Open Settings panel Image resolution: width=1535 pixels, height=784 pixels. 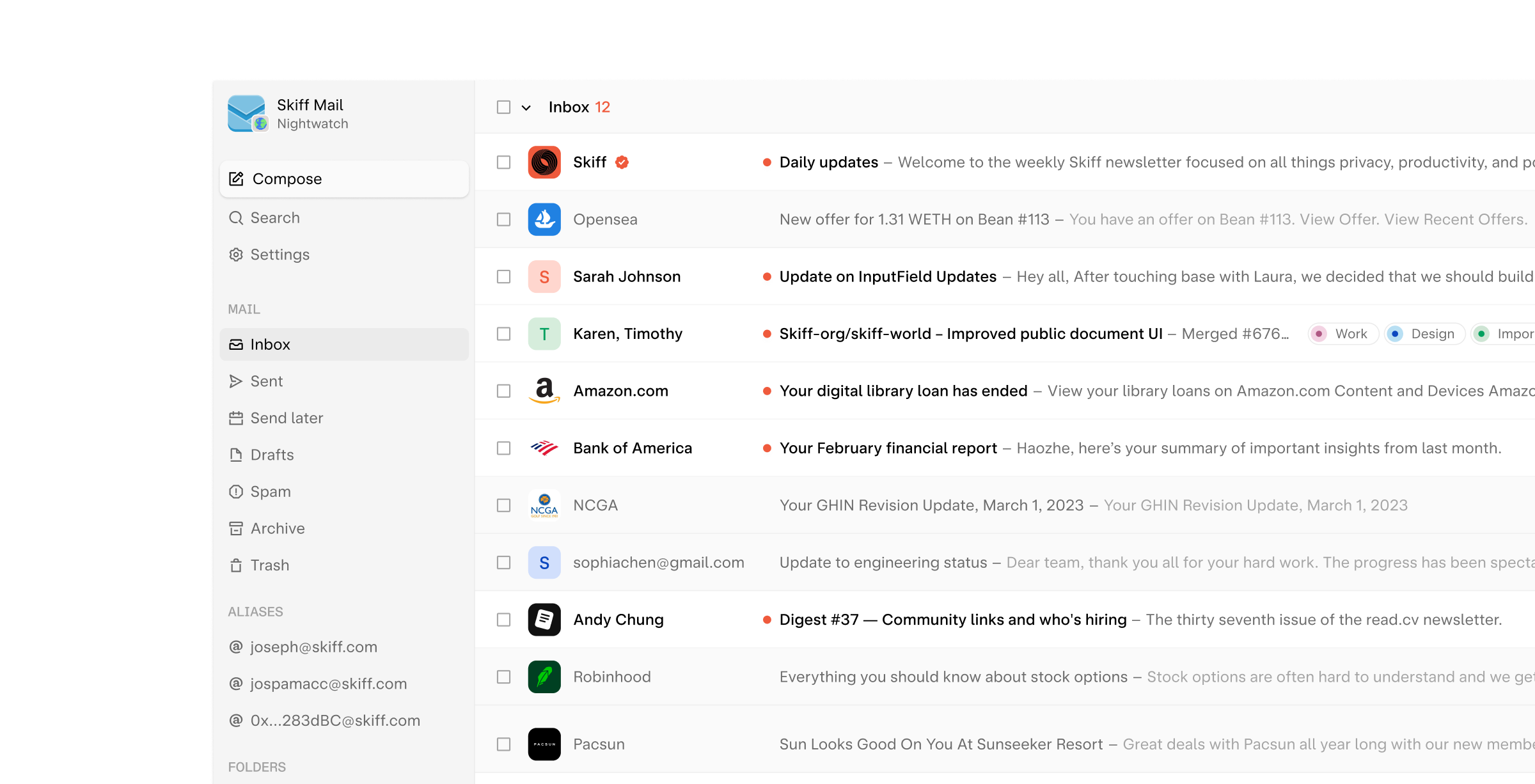point(279,254)
